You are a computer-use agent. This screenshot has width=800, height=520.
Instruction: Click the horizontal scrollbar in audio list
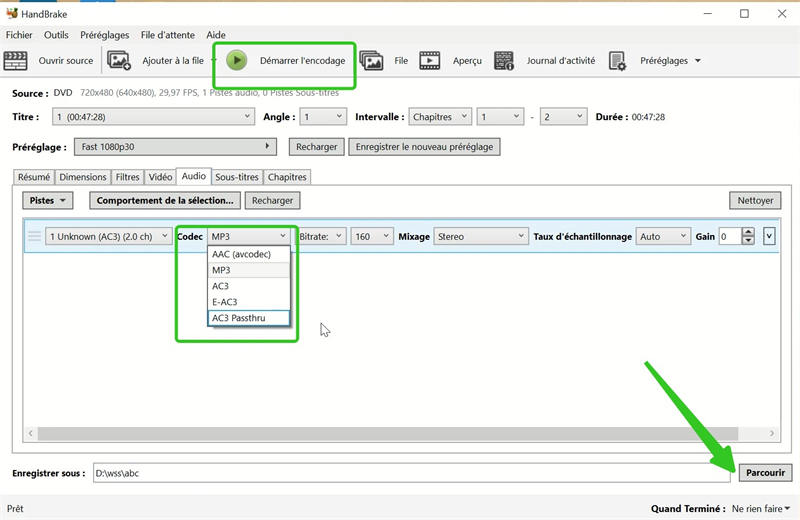tap(388, 433)
